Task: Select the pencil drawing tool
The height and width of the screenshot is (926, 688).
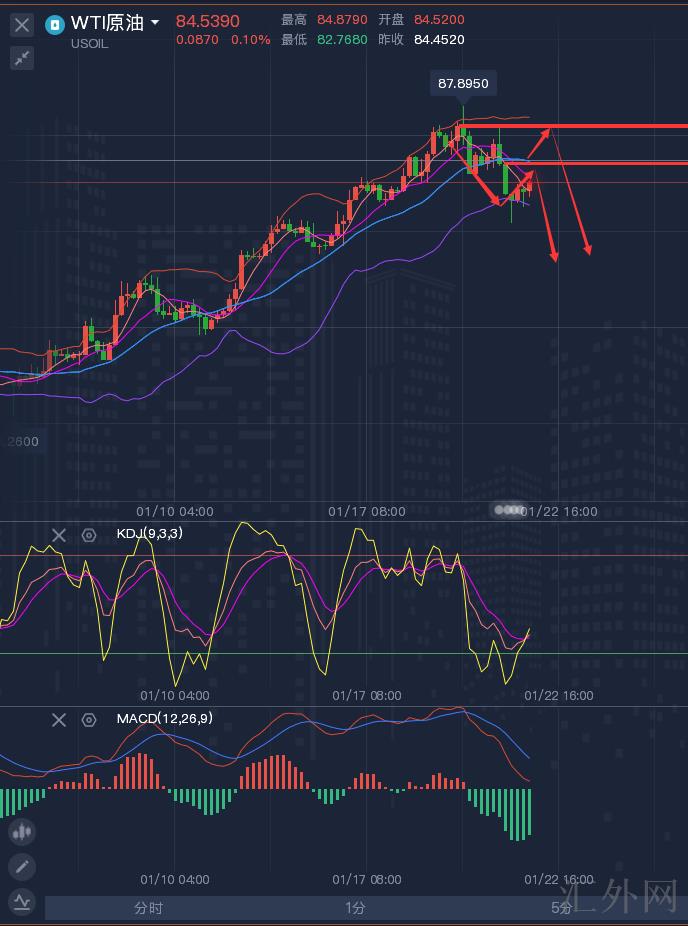Action: (22, 866)
